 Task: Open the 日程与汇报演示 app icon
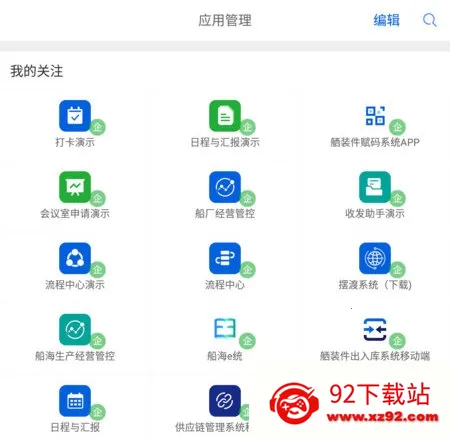(225, 116)
